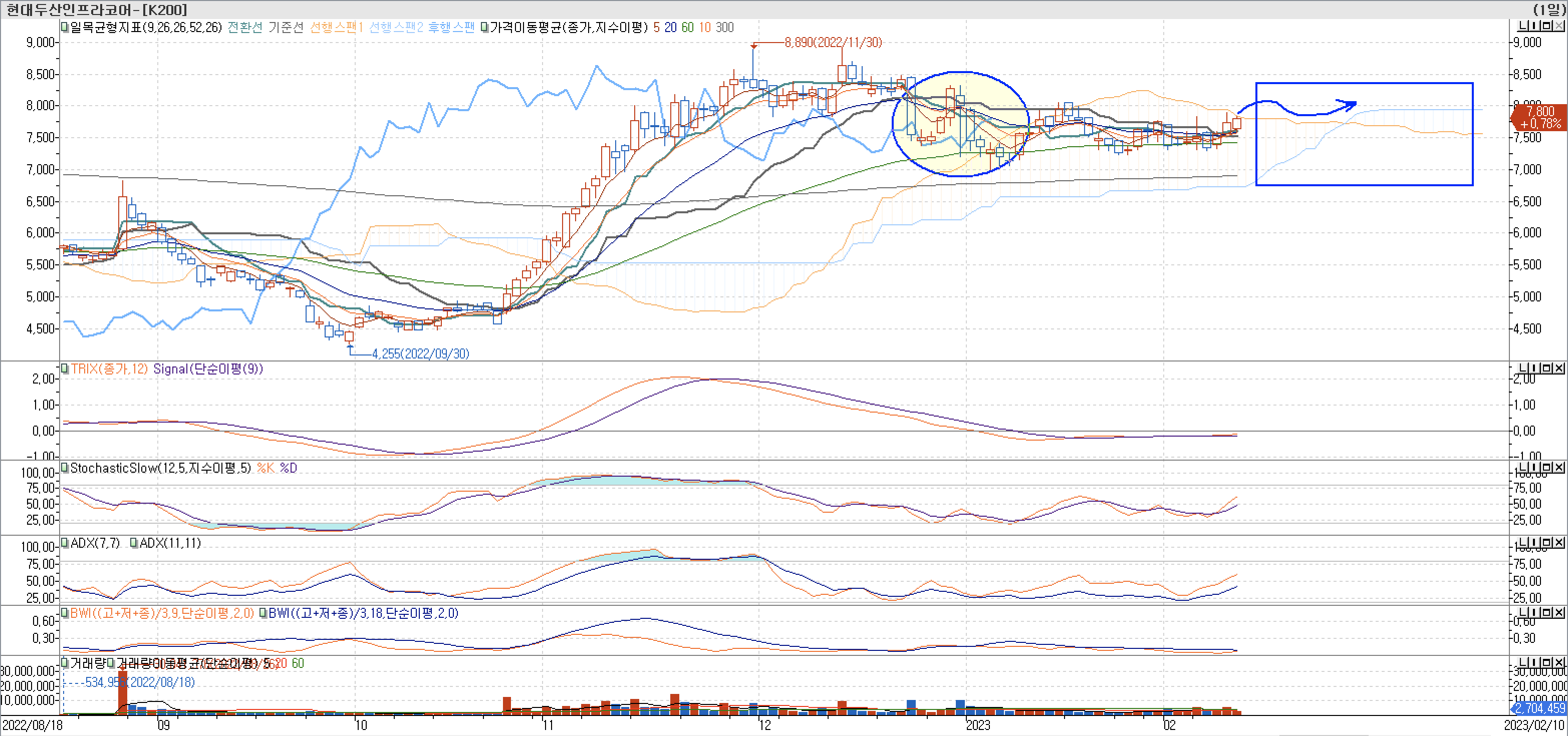Click the 300 moving average legend label
The image size is (1568, 736).
724,28
